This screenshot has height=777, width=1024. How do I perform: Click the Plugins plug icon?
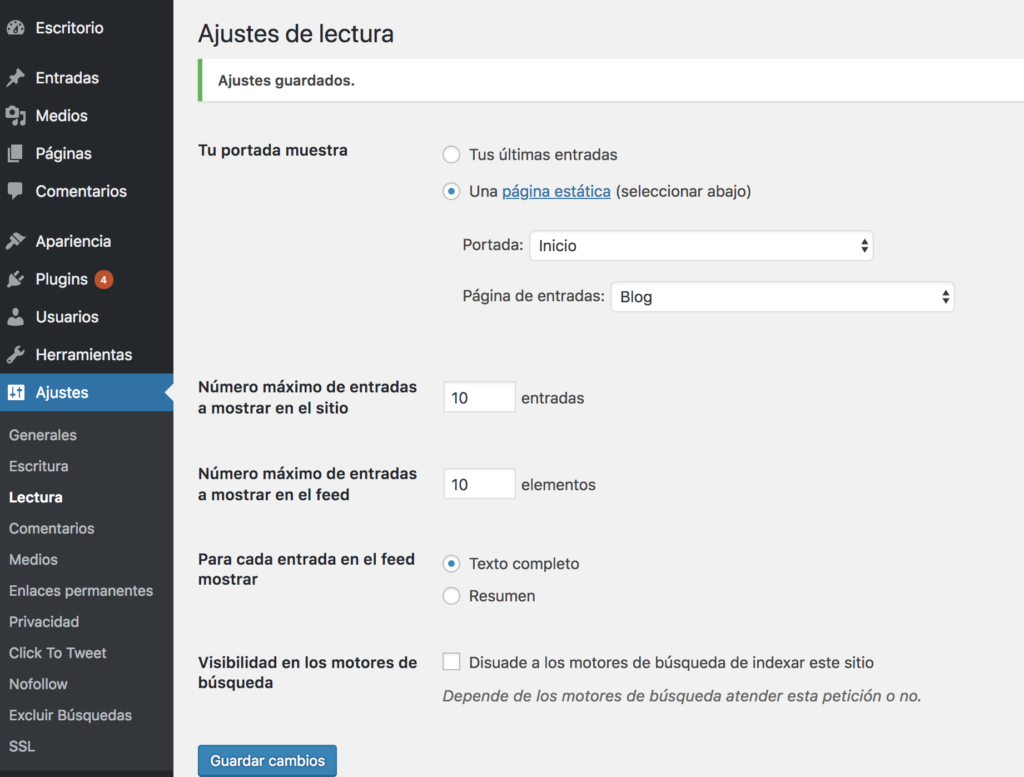coord(16,279)
